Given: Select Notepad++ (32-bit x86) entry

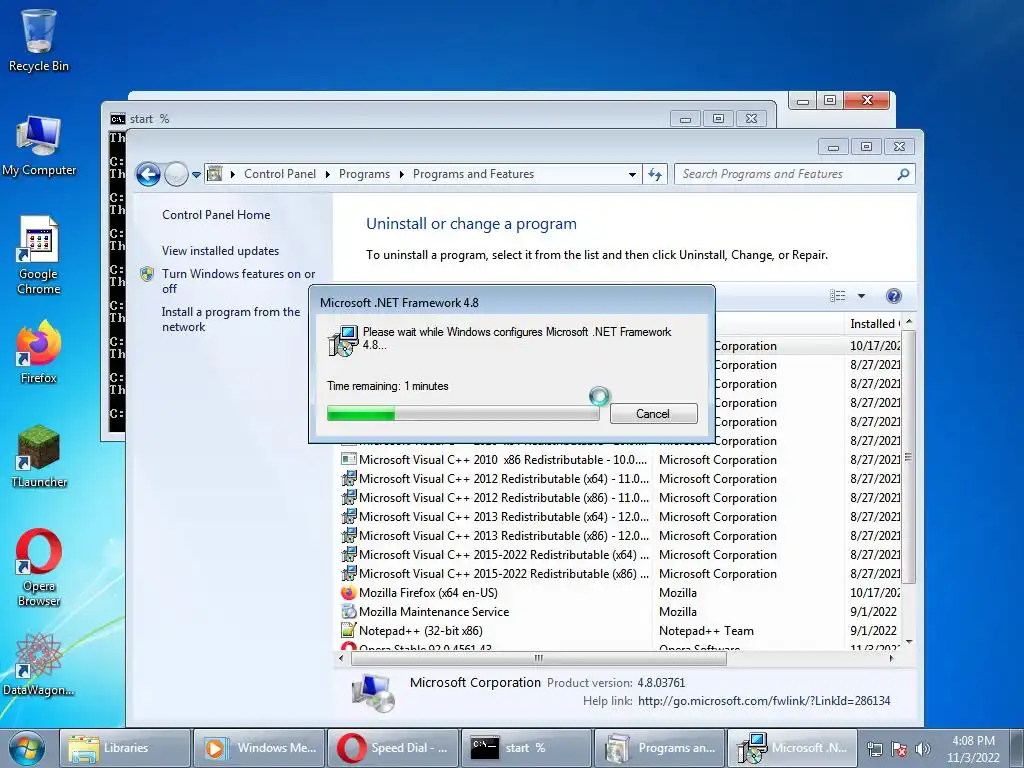Looking at the screenshot, I should 620,630.
